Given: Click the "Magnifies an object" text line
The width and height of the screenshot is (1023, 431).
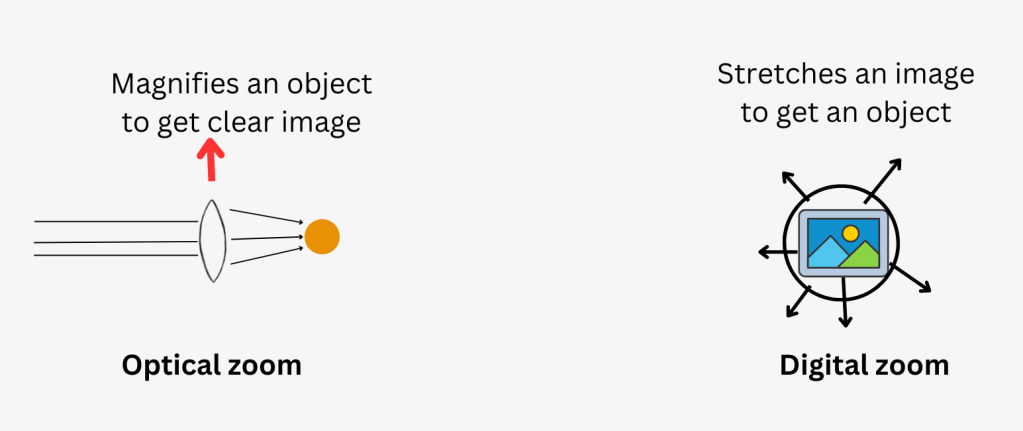Looking at the screenshot, I should pos(241,83).
